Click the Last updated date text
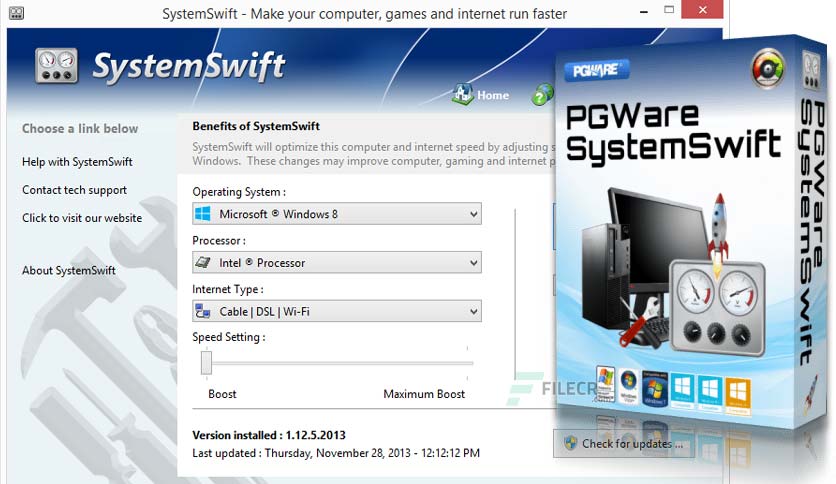 (336, 453)
